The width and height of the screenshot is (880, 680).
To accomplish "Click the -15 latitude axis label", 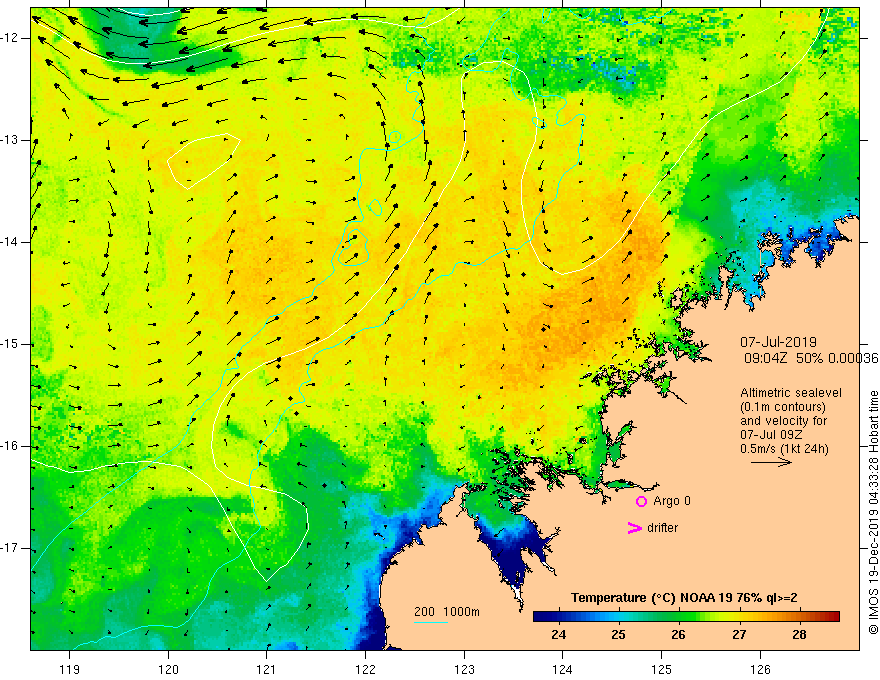I will click(x=11, y=344).
